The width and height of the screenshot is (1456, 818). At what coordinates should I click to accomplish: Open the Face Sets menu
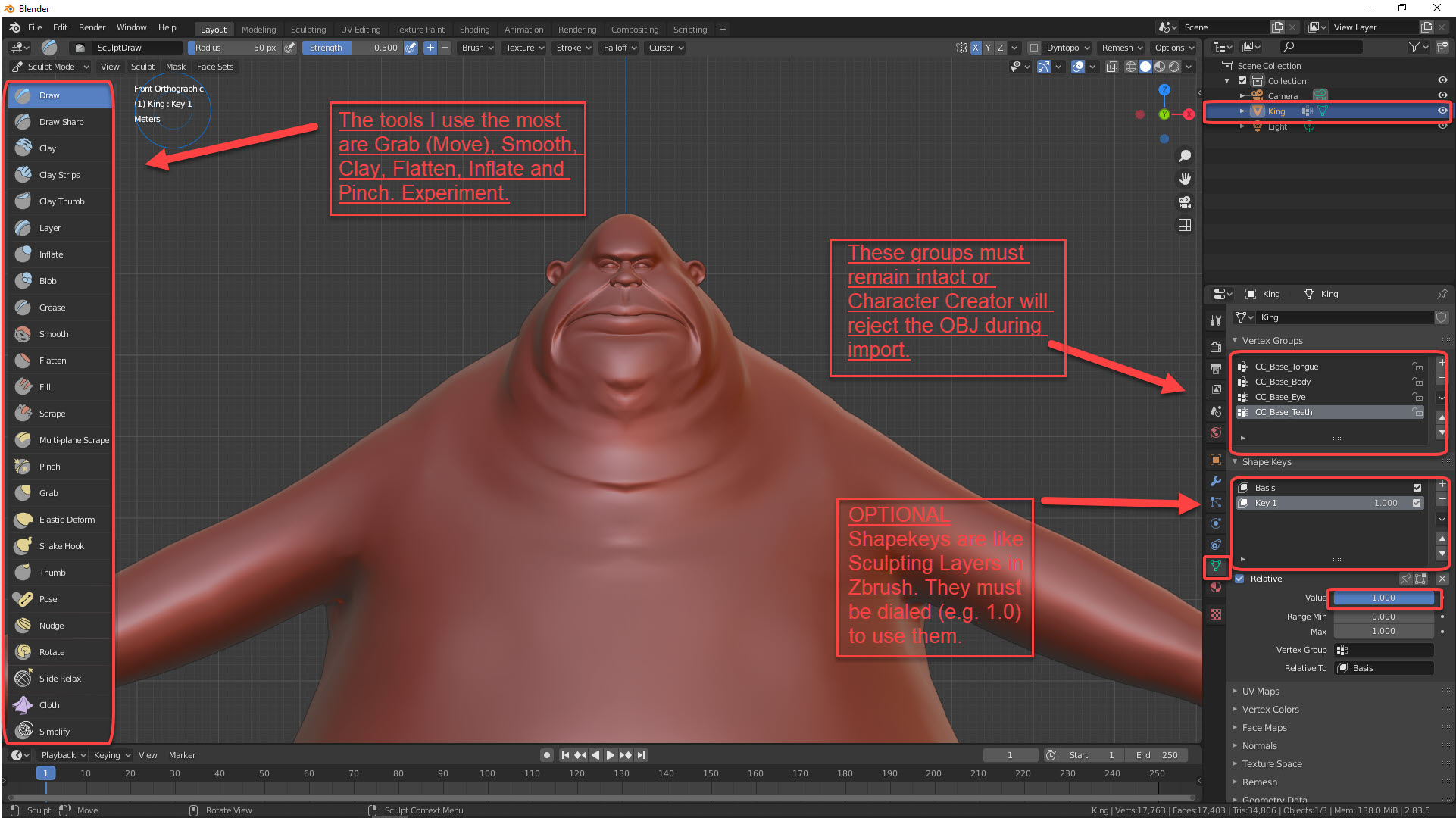[x=215, y=67]
